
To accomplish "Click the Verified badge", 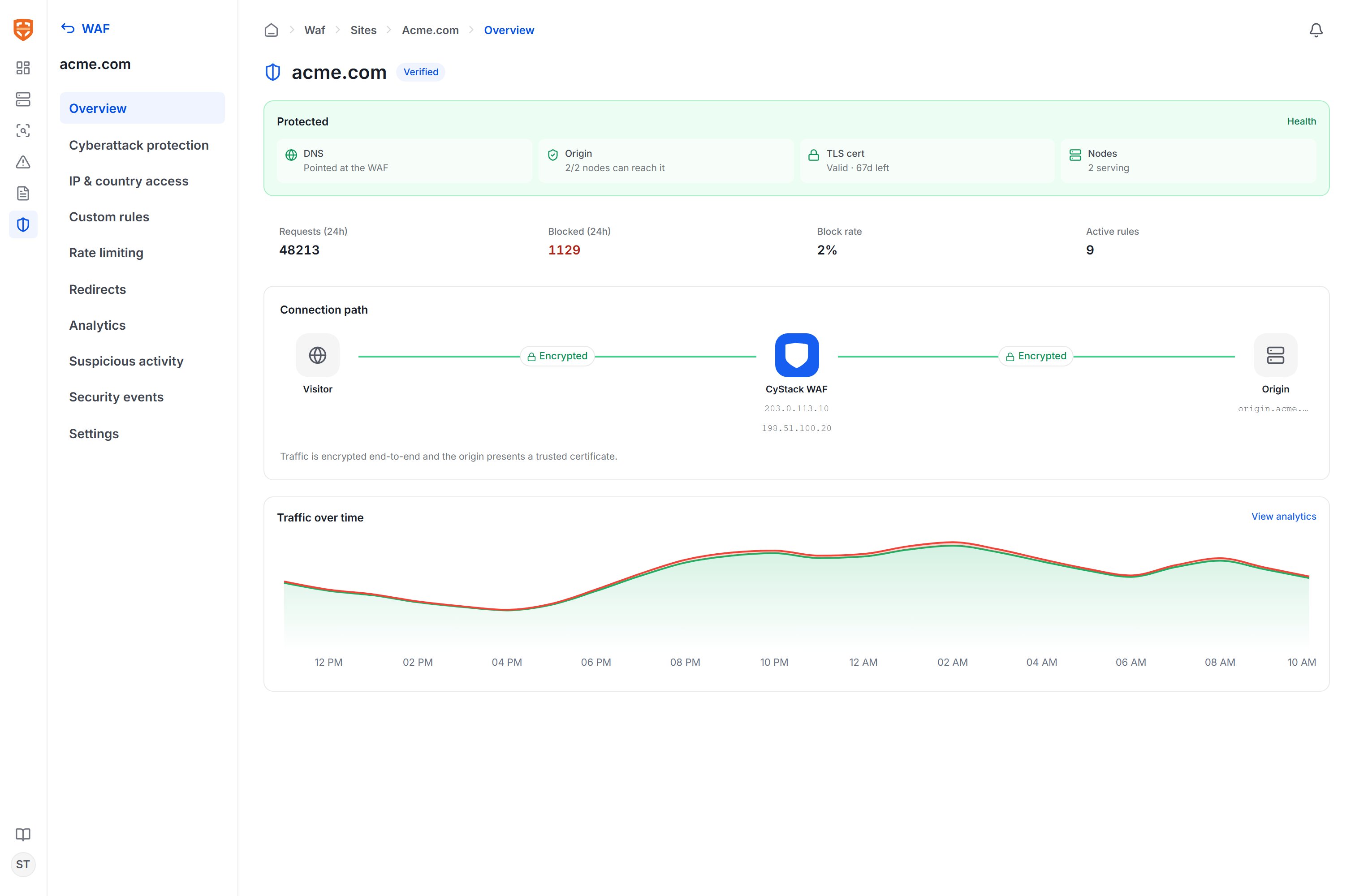I will point(421,72).
